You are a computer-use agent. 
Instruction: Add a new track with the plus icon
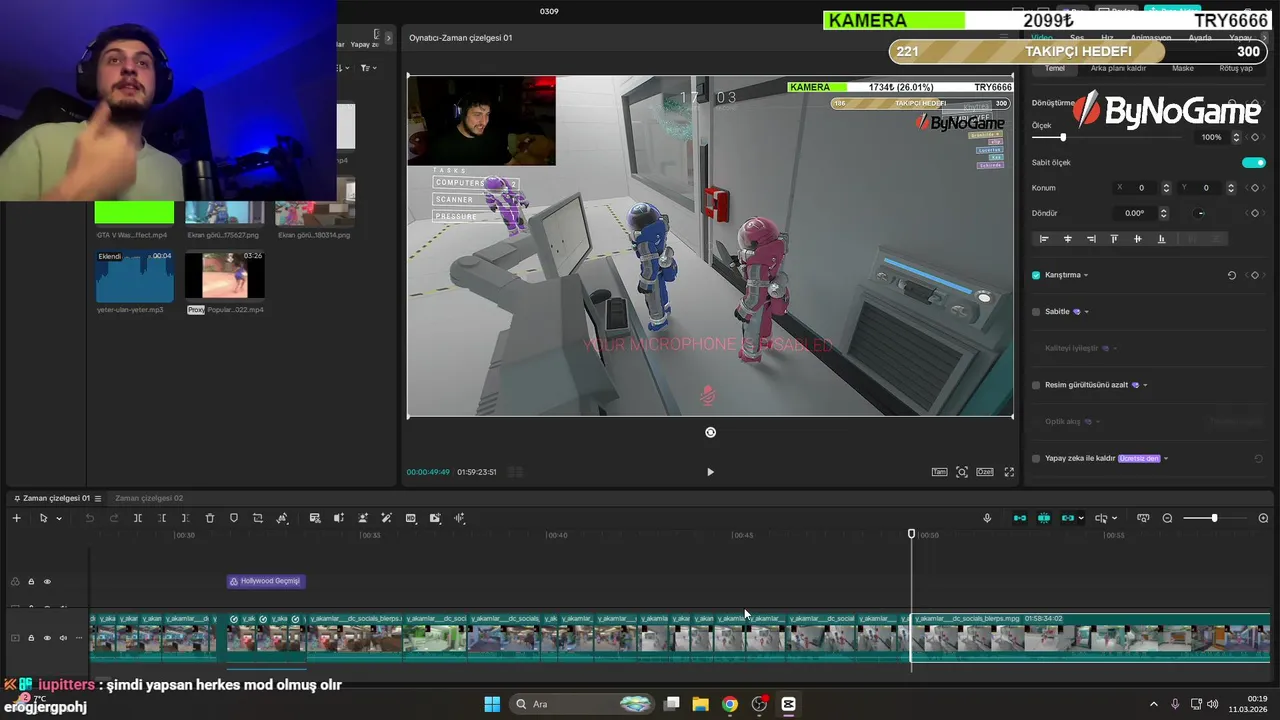[x=16, y=518]
